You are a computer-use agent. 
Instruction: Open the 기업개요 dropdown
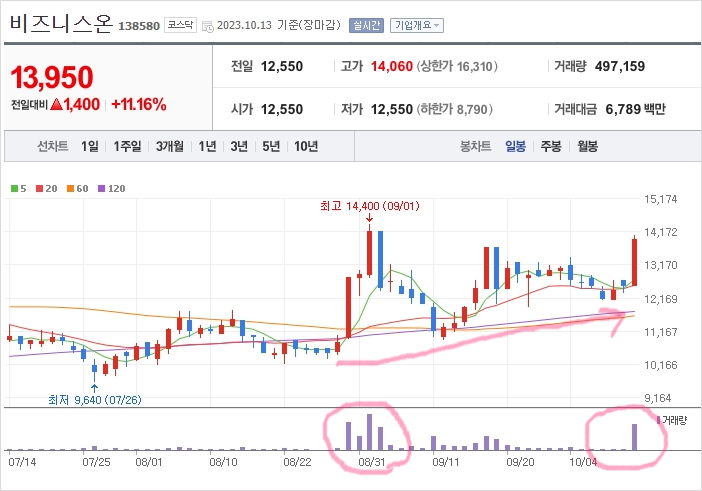pos(417,25)
